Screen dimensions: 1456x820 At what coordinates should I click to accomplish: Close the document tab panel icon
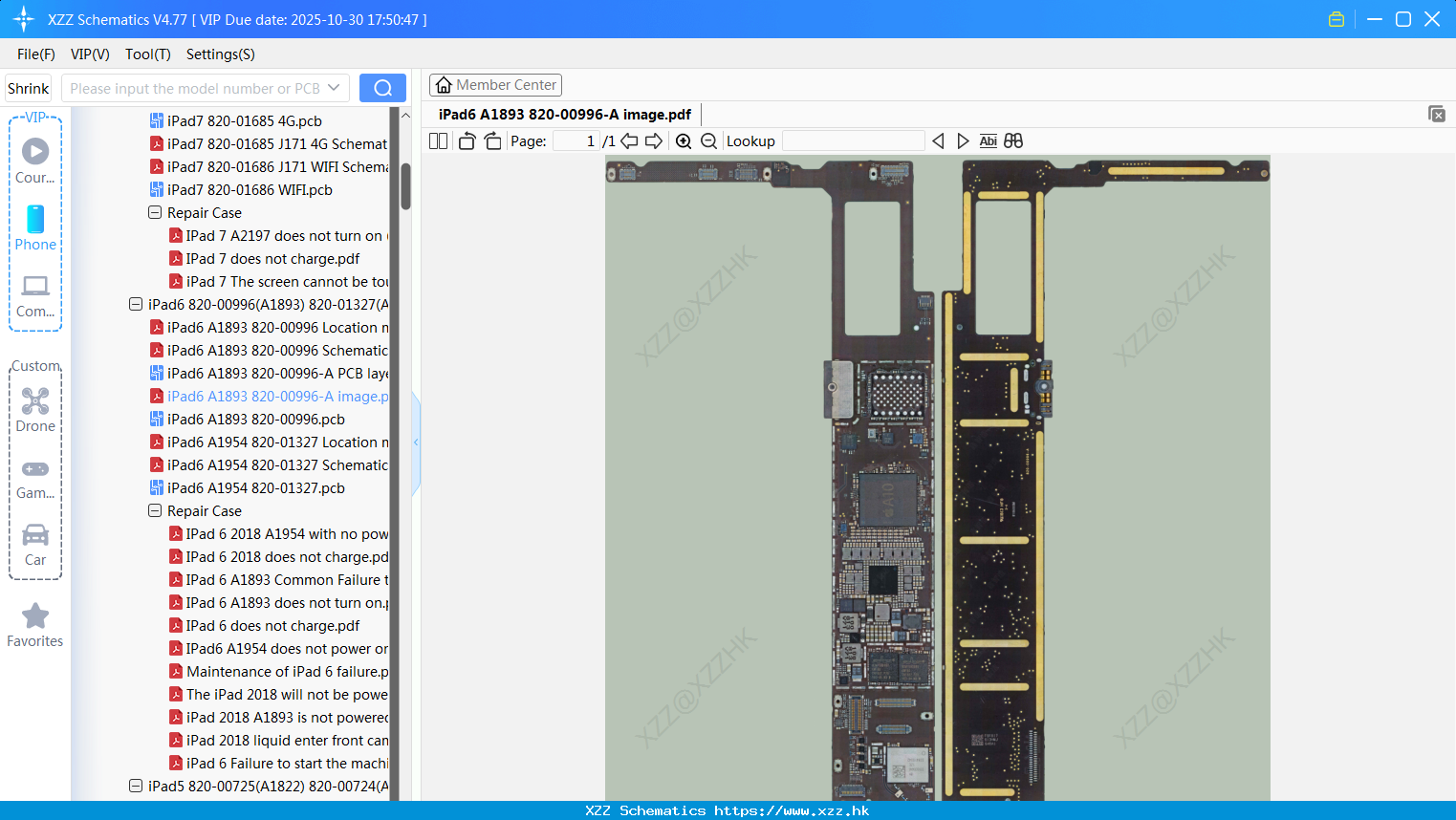pyautogui.click(x=1437, y=114)
